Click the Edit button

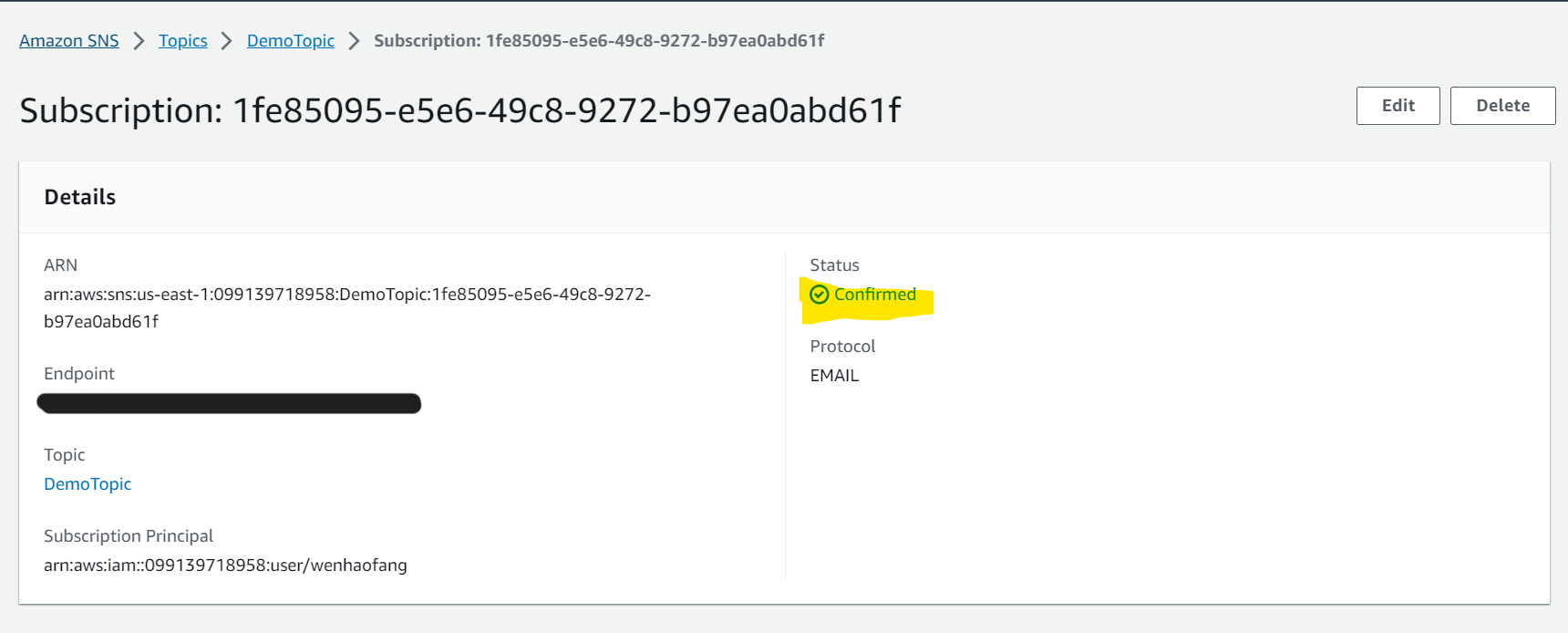click(x=1398, y=106)
